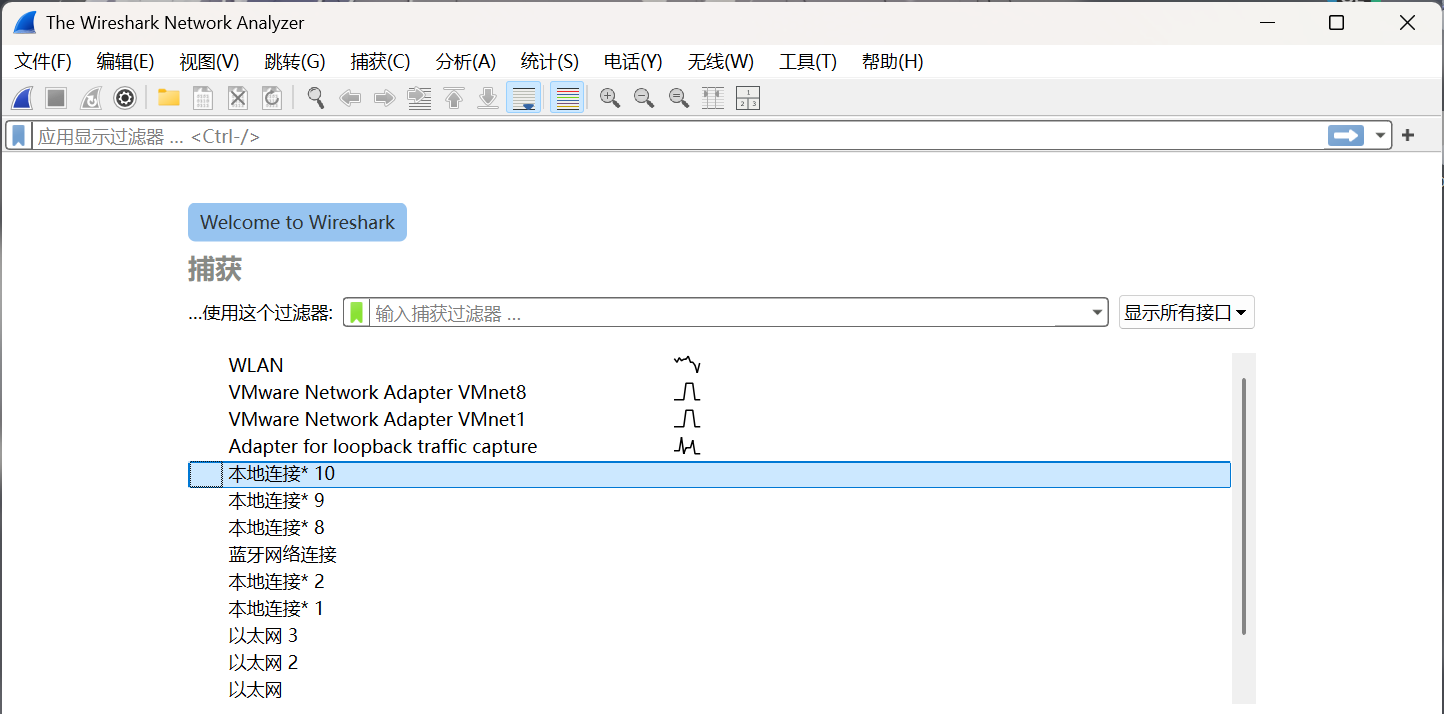Select Adapter for loopback traffic capture
Viewport: 1444px width, 714px height.
(709, 447)
